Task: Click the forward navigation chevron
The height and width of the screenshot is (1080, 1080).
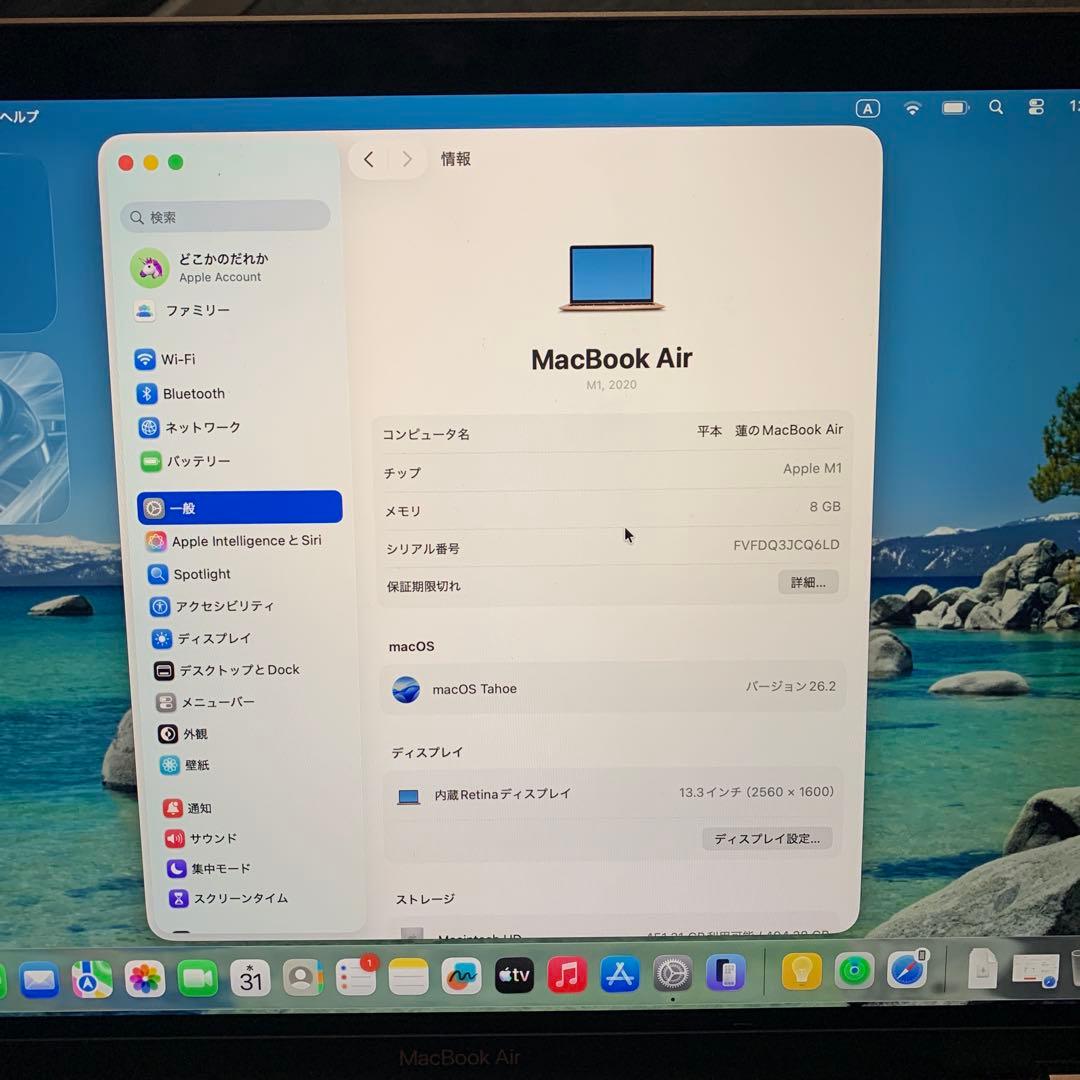Action: point(407,159)
